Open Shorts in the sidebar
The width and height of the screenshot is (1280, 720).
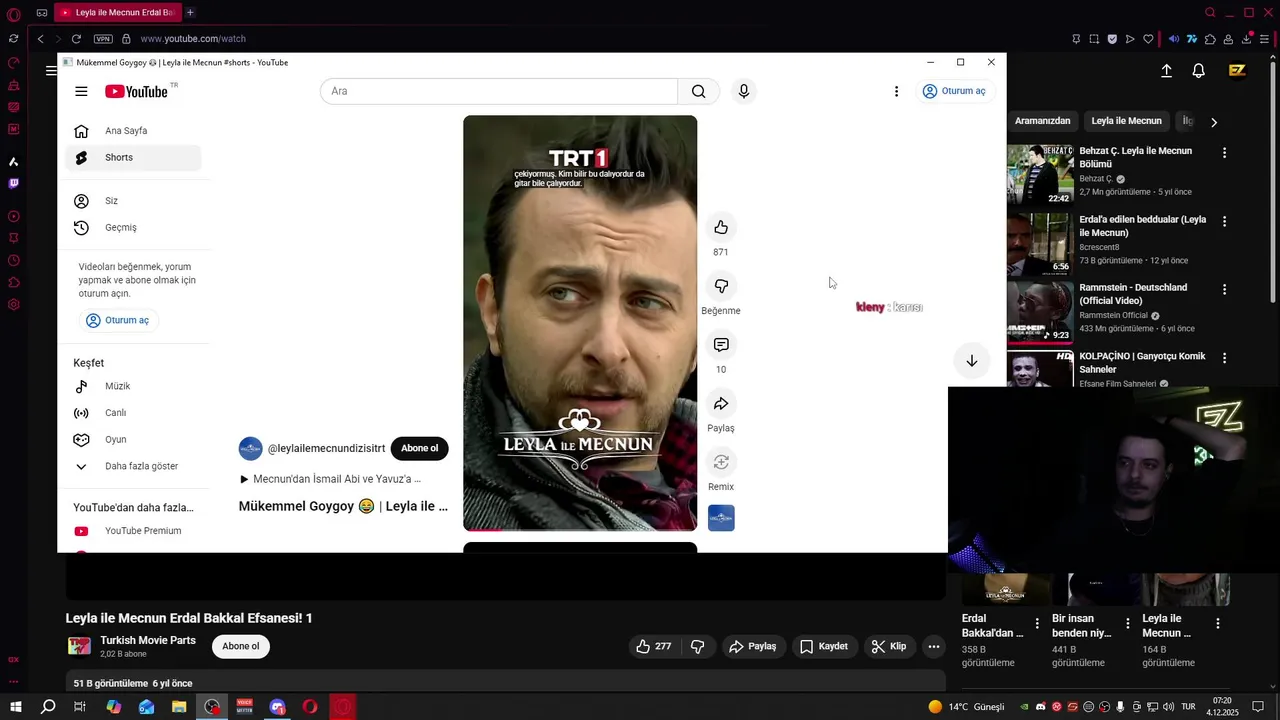tap(133, 157)
